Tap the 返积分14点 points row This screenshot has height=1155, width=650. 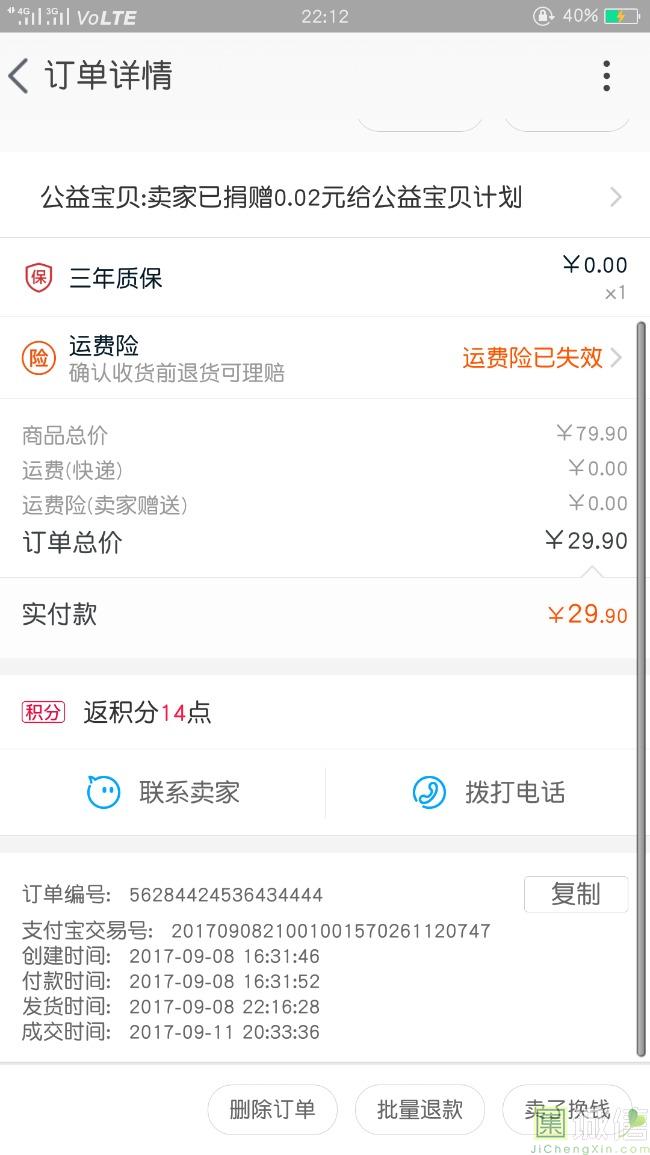click(x=147, y=713)
